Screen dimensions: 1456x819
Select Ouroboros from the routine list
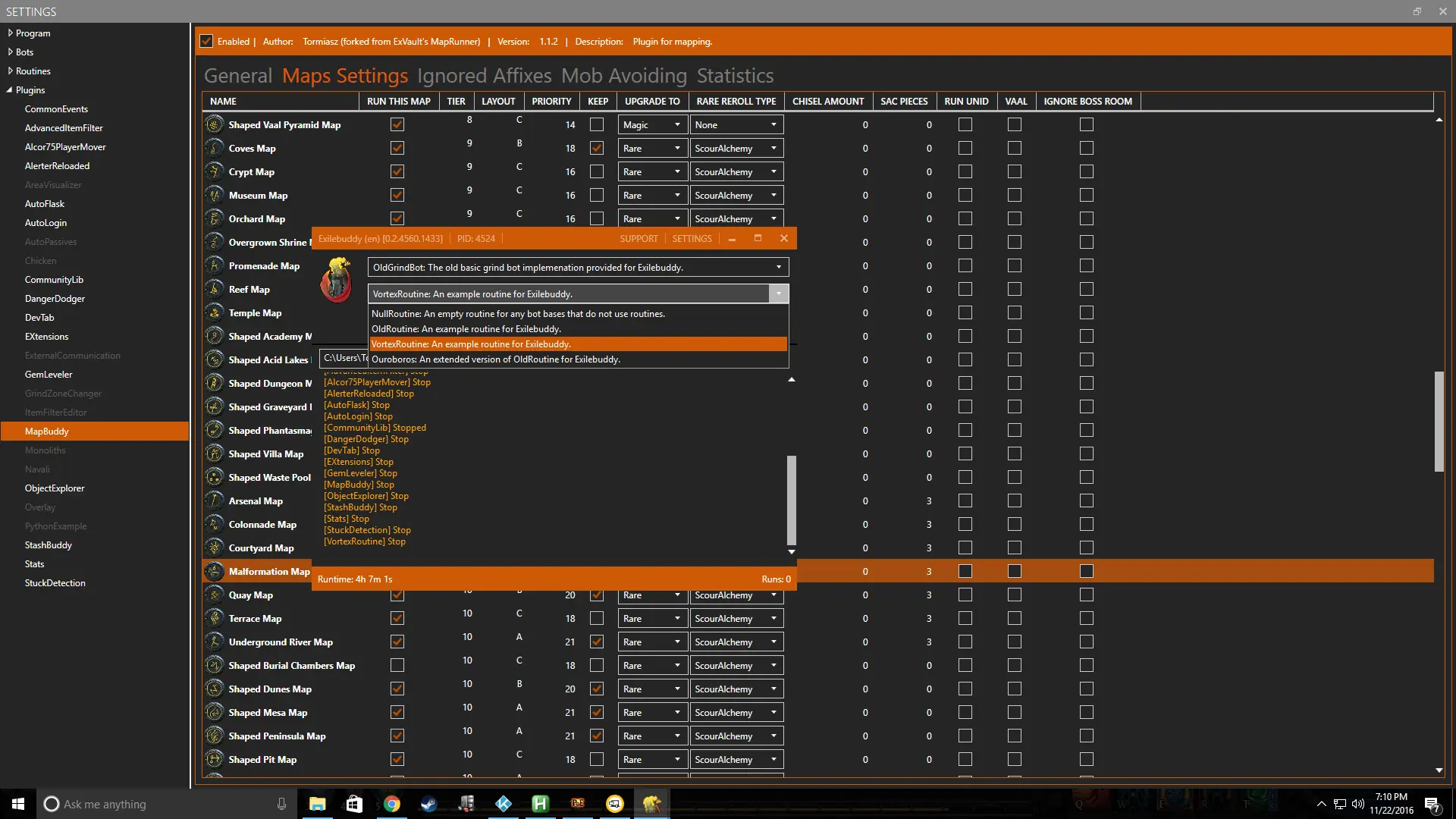tap(578, 359)
